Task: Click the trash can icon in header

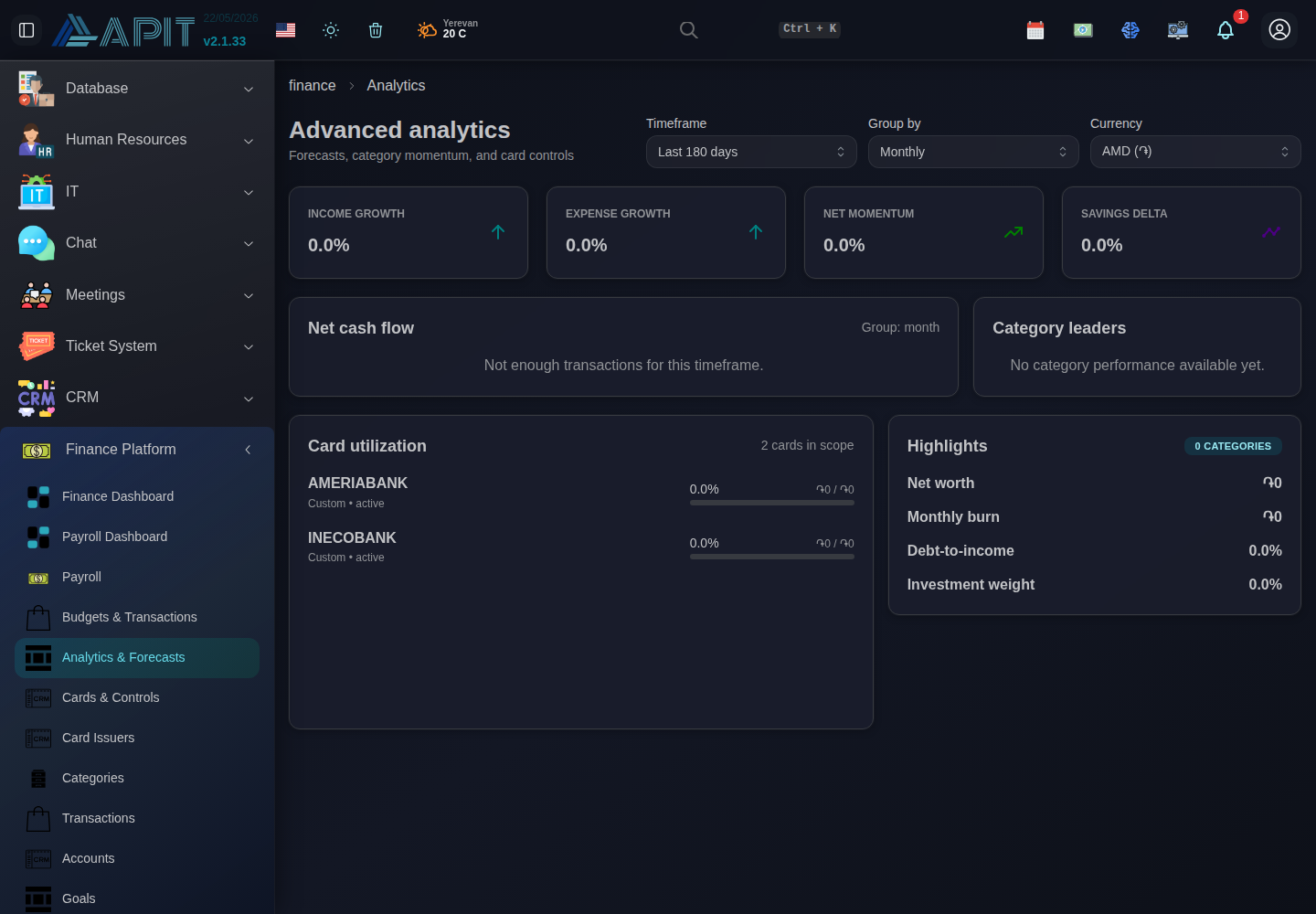Action: pos(376,30)
